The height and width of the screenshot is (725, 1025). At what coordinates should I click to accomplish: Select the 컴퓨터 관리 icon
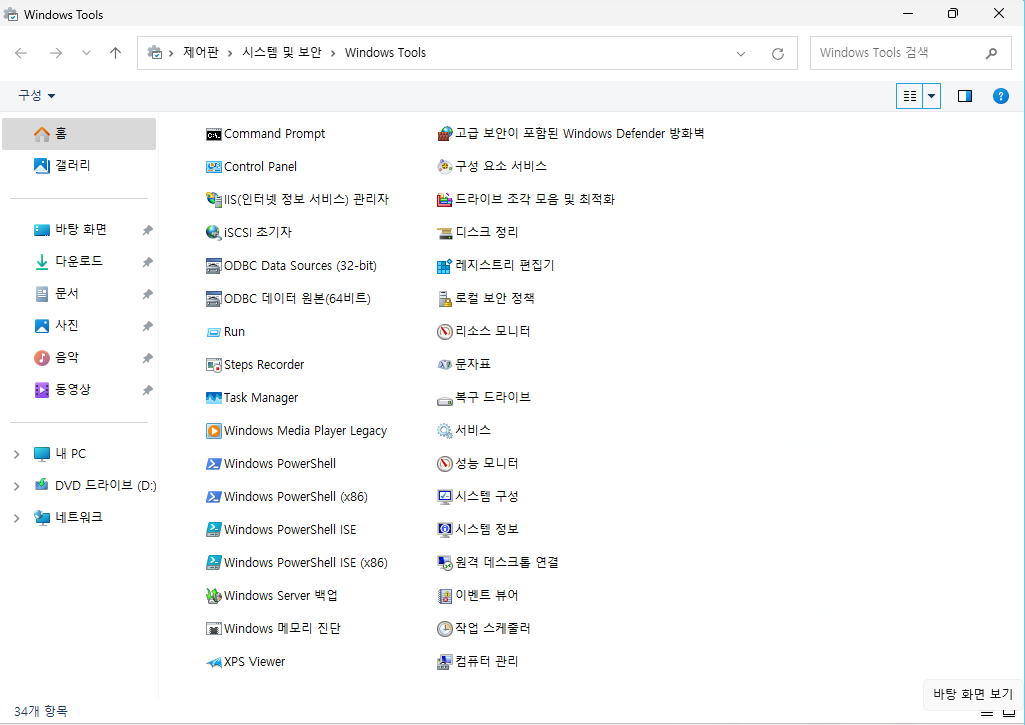point(445,662)
